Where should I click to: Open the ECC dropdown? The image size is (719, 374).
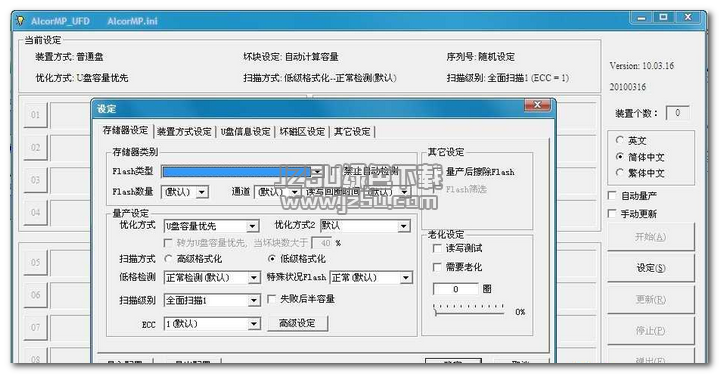[254, 324]
